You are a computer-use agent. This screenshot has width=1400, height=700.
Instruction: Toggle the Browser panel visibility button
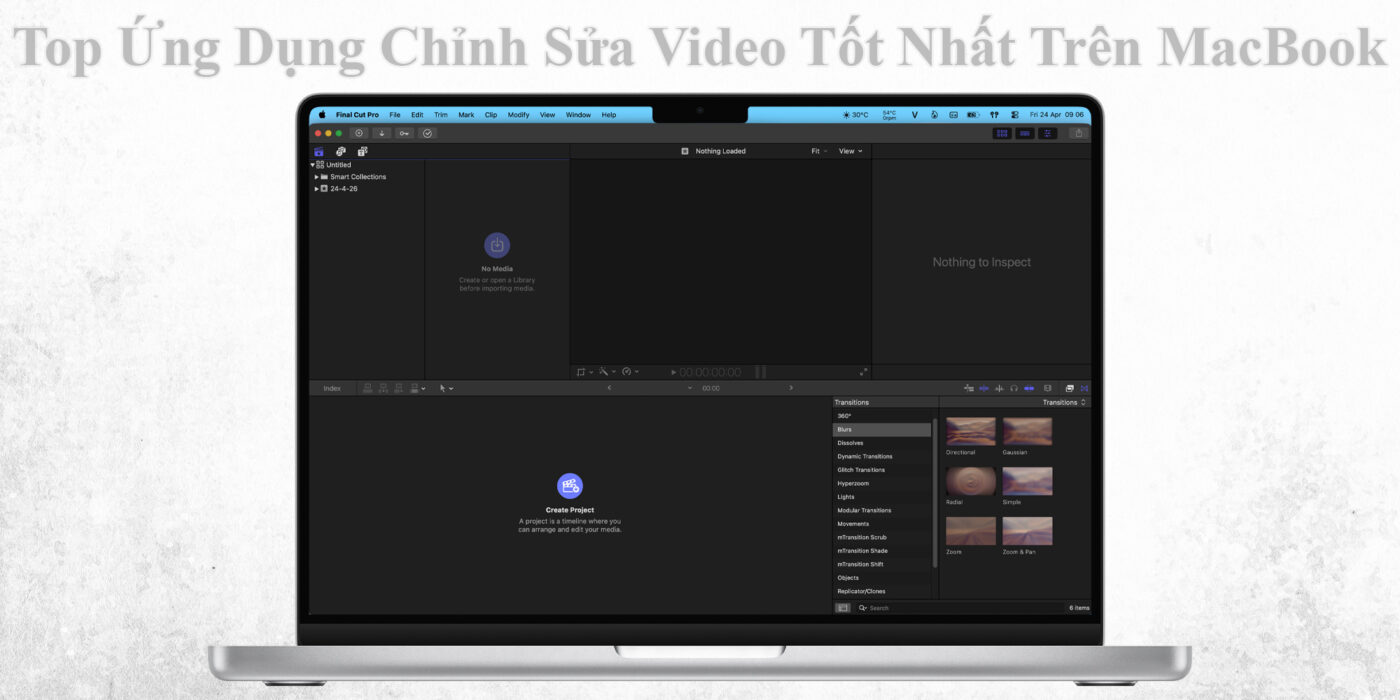(x=1002, y=133)
